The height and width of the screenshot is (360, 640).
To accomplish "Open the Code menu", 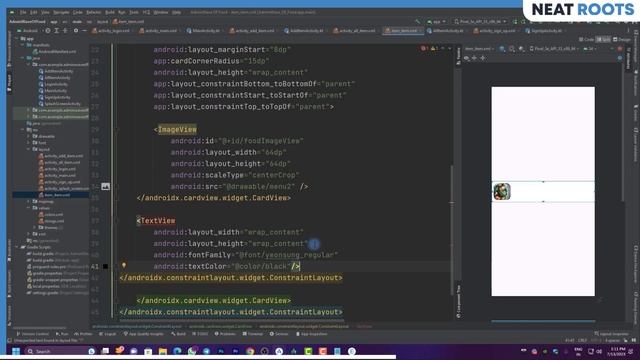I will pos(78,12).
